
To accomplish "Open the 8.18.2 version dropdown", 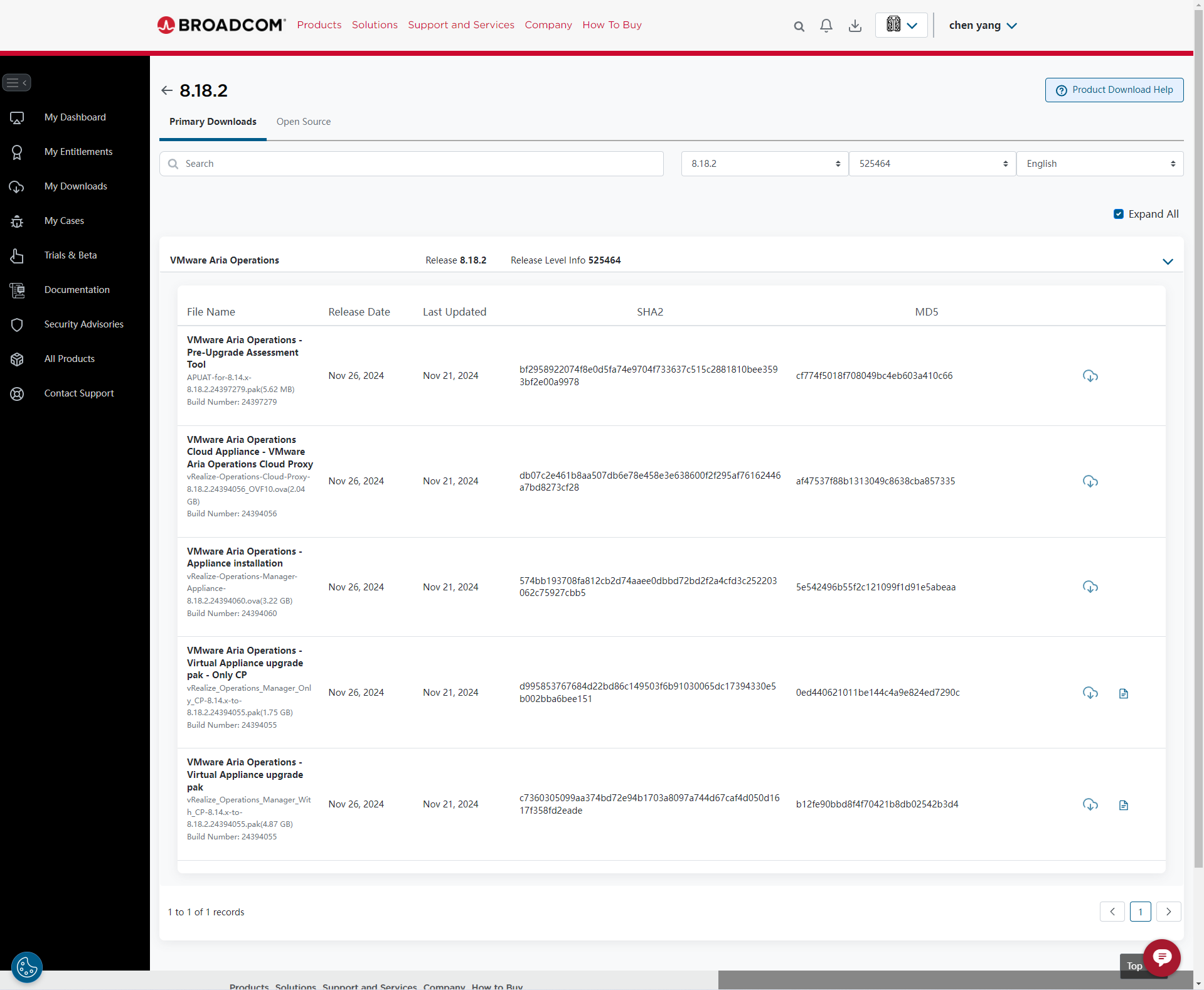I will (764, 164).
